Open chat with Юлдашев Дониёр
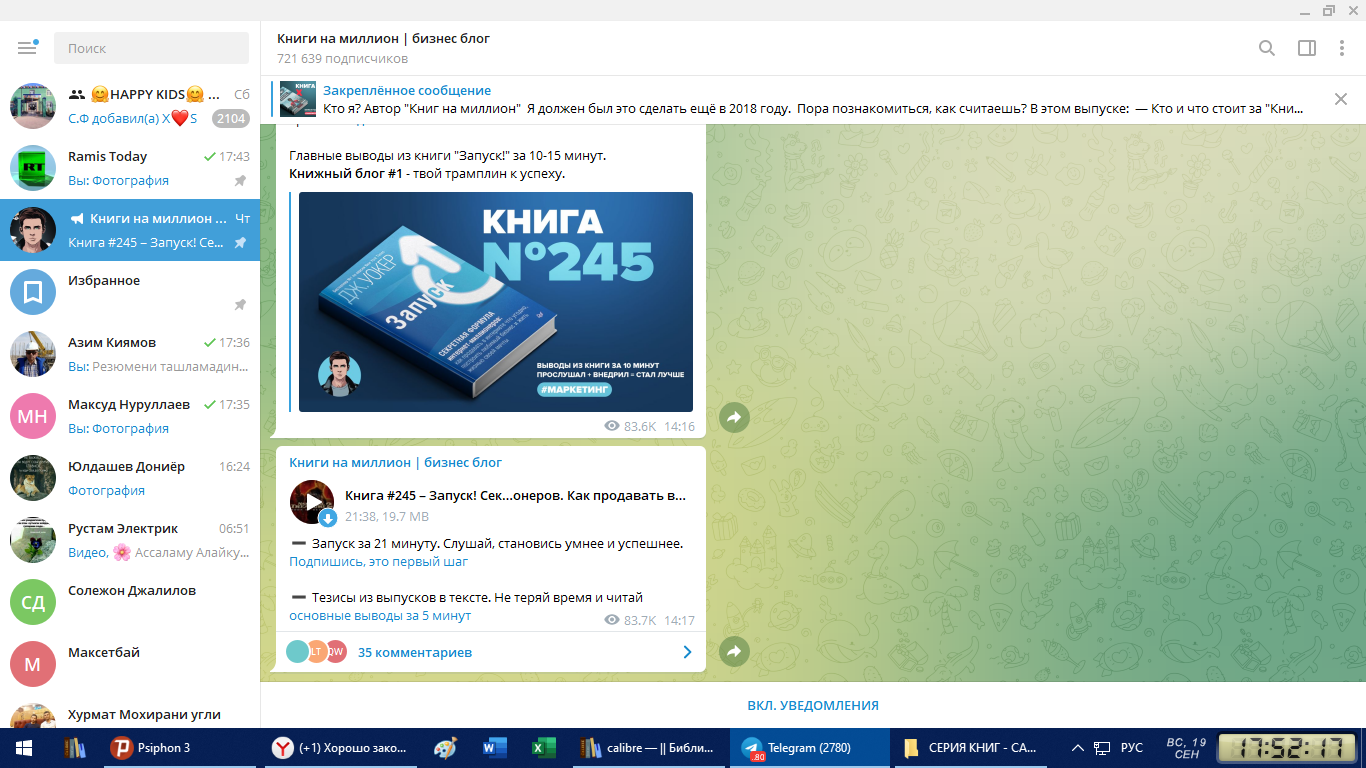 [130, 478]
